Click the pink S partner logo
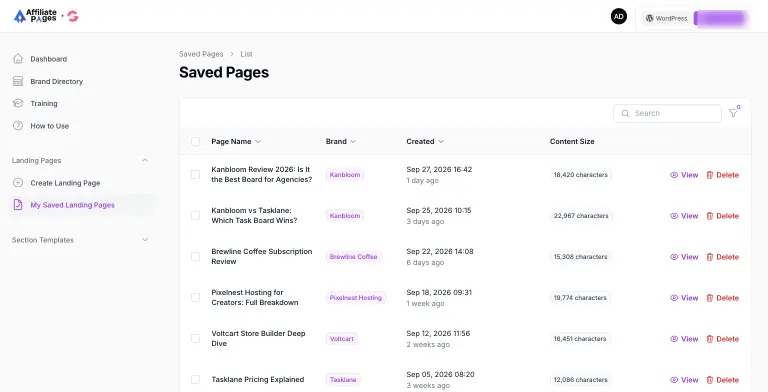Screen dimensions: 768x392 (73, 17)
